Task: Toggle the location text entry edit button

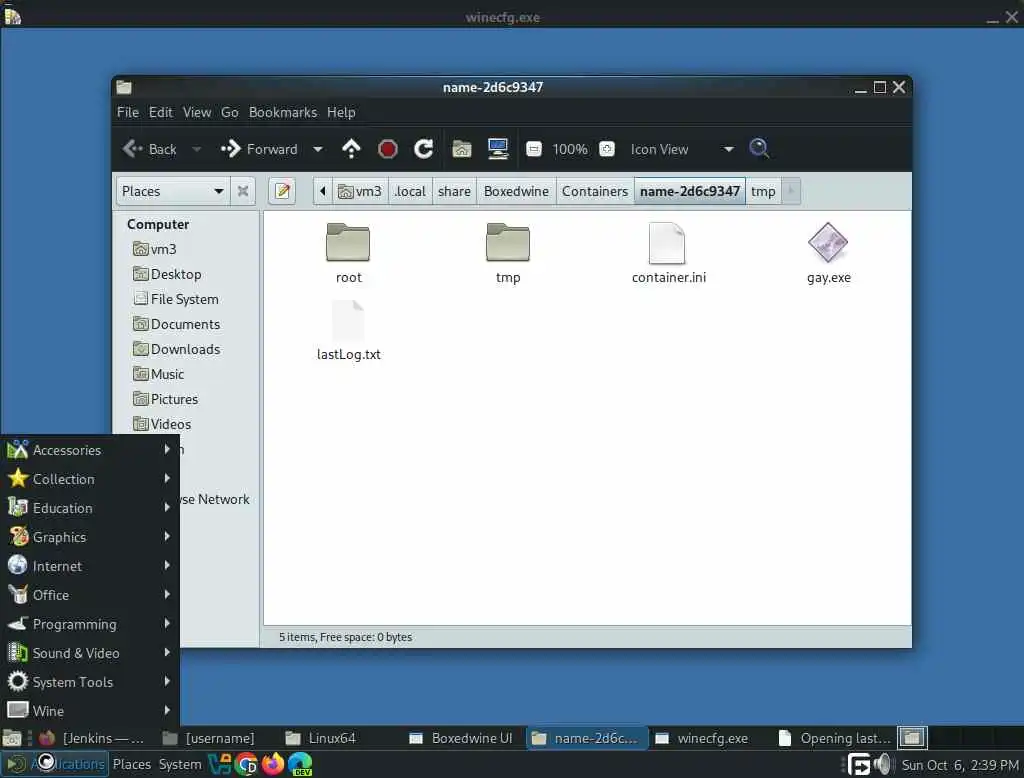Action: [x=283, y=191]
